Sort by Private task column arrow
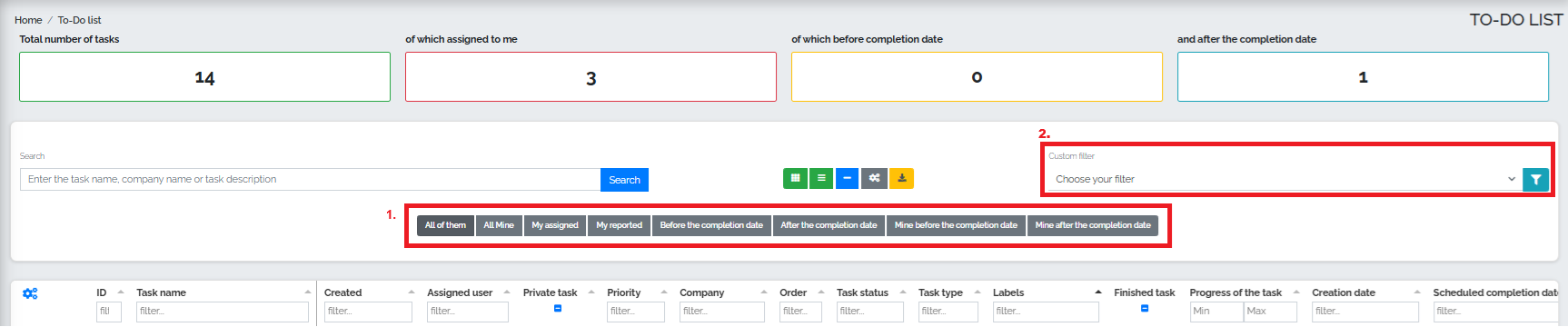This screenshot has height=327, width=1568. point(591,292)
